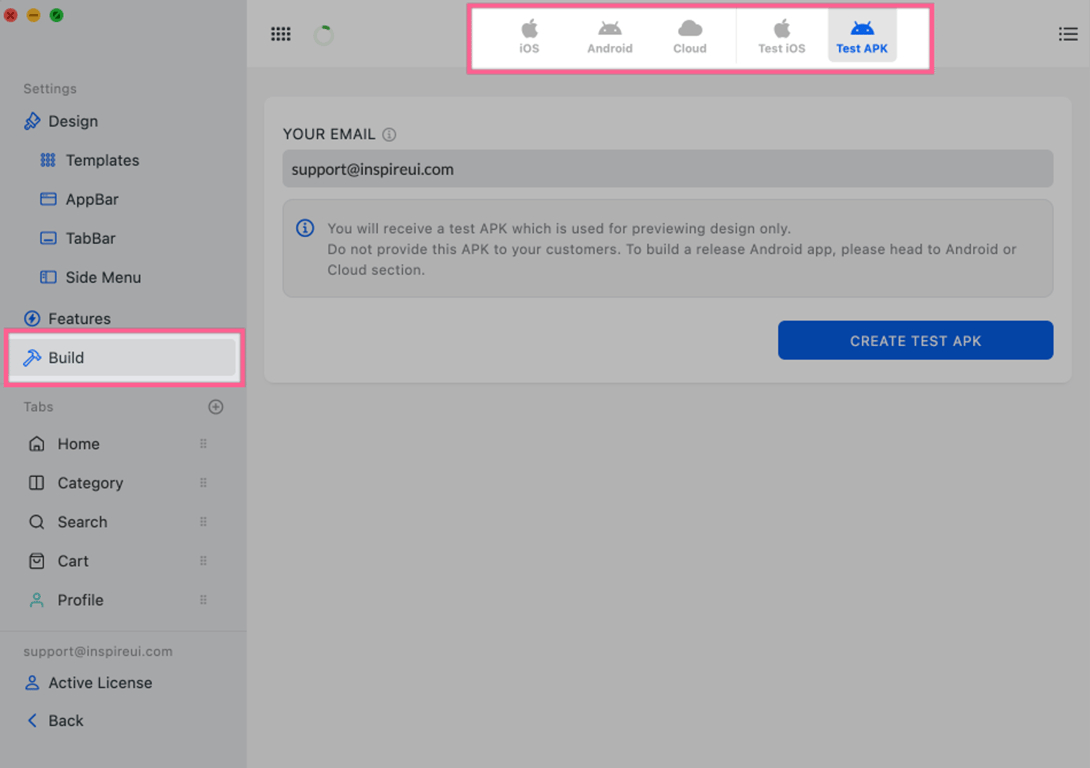Switch to the Cloud build tab
This screenshot has height=768, width=1090.
tap(690, 37)
